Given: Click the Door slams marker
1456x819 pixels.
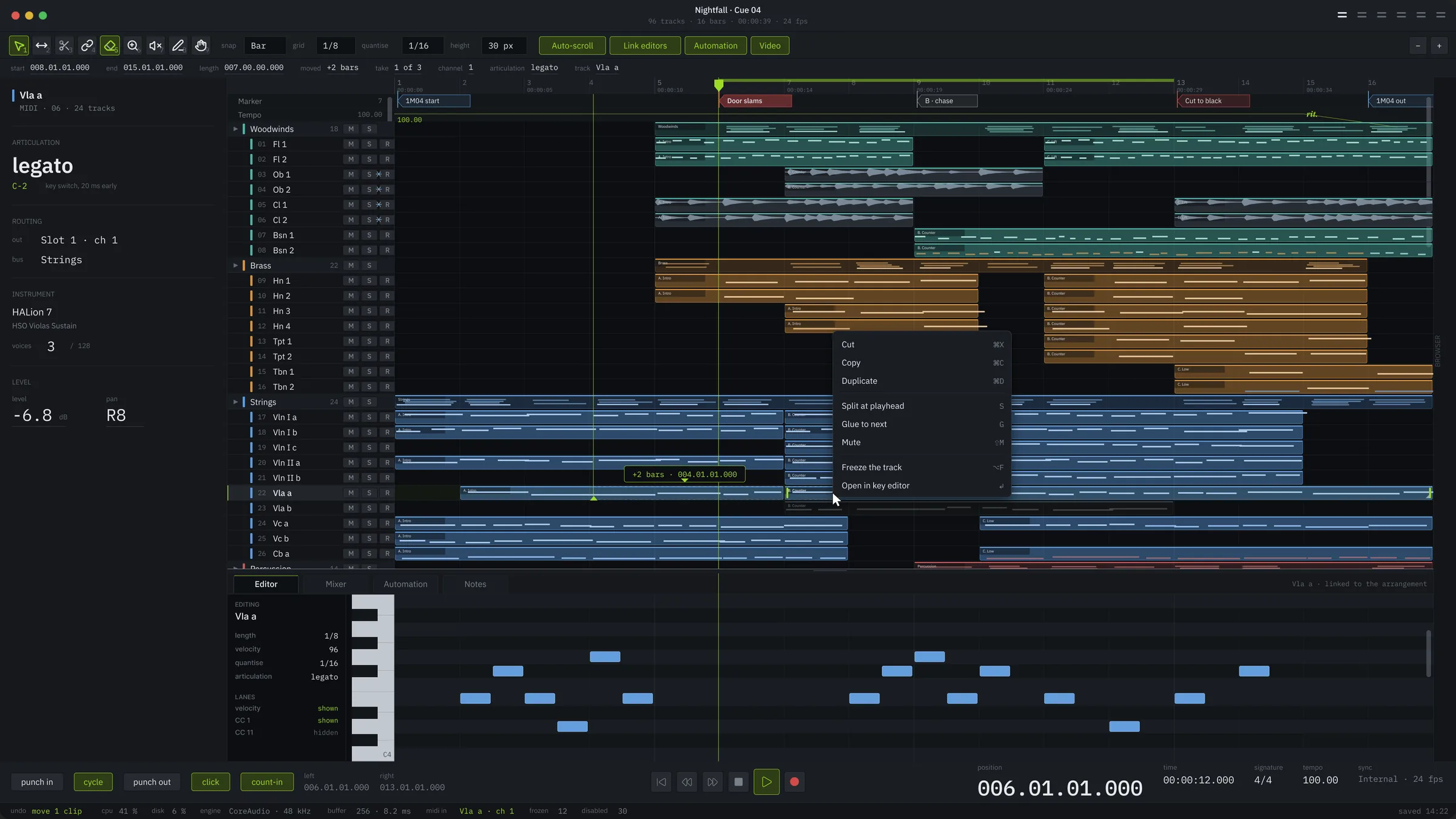Looking at the screenshot, I should (755, 101).
